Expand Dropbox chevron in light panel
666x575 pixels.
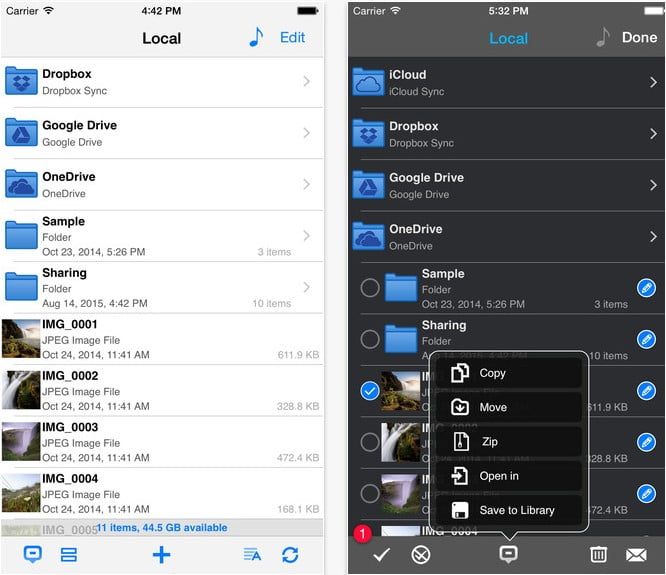point(306,82)
